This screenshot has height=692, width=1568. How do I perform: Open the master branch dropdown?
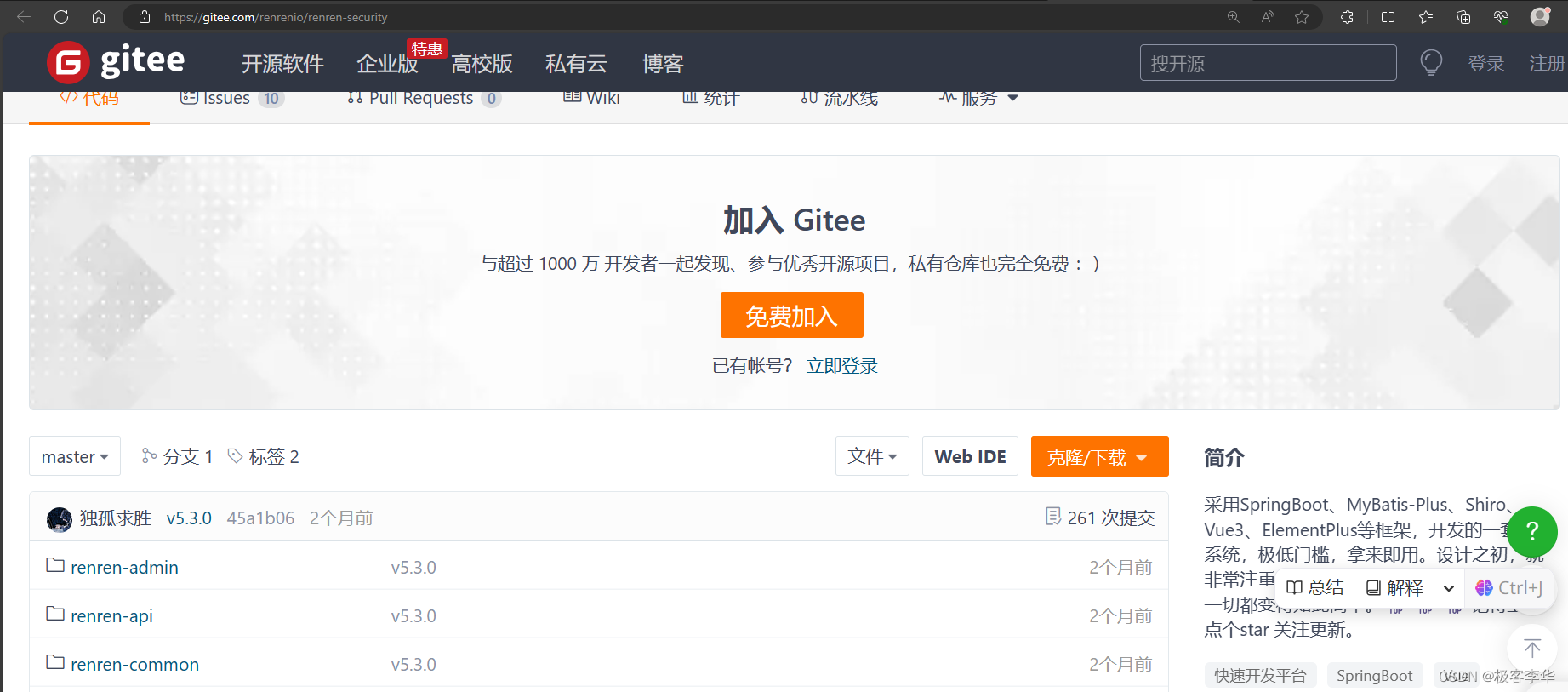tap(75, 456)
